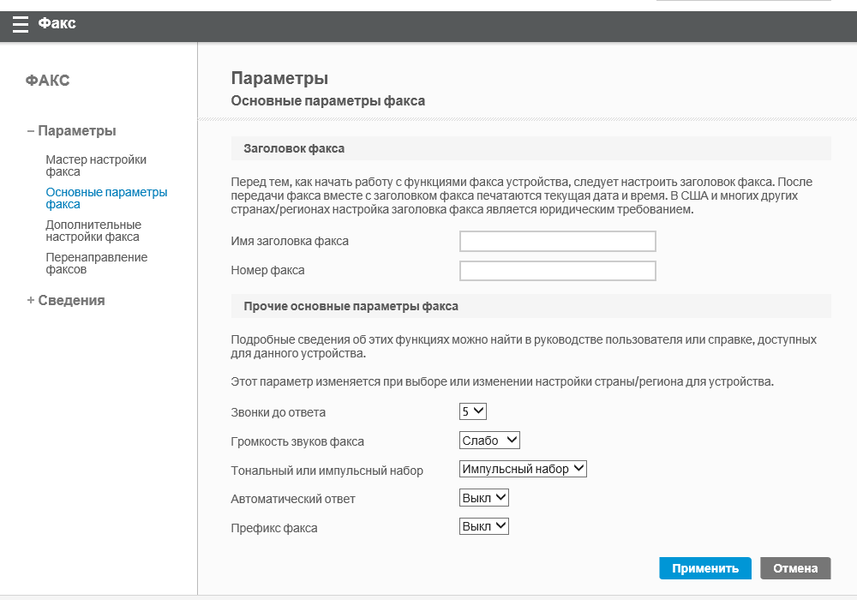Open Тональный или импульсный набор dropdown
This screenshot has width=857, height=600.
pos(523,469)
